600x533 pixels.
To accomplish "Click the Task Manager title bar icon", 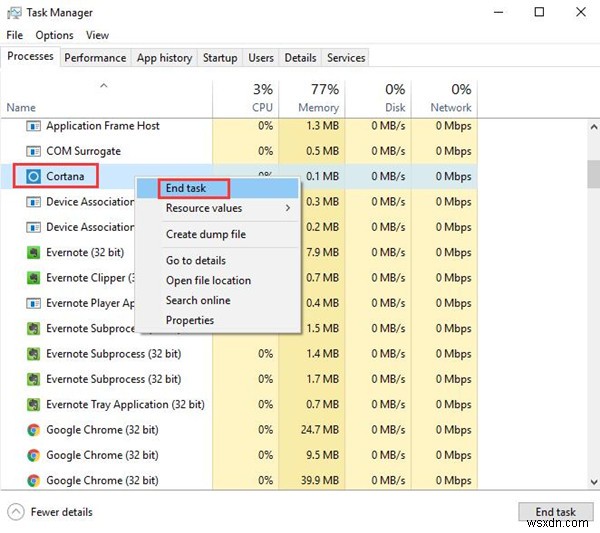I will 14,13.
